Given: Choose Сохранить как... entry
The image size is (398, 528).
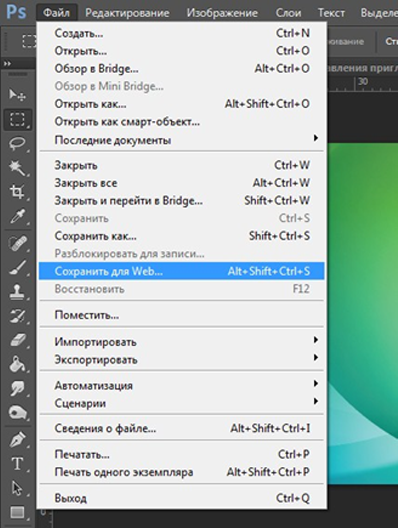Looking at the screenshot, I should coord(182,236).
